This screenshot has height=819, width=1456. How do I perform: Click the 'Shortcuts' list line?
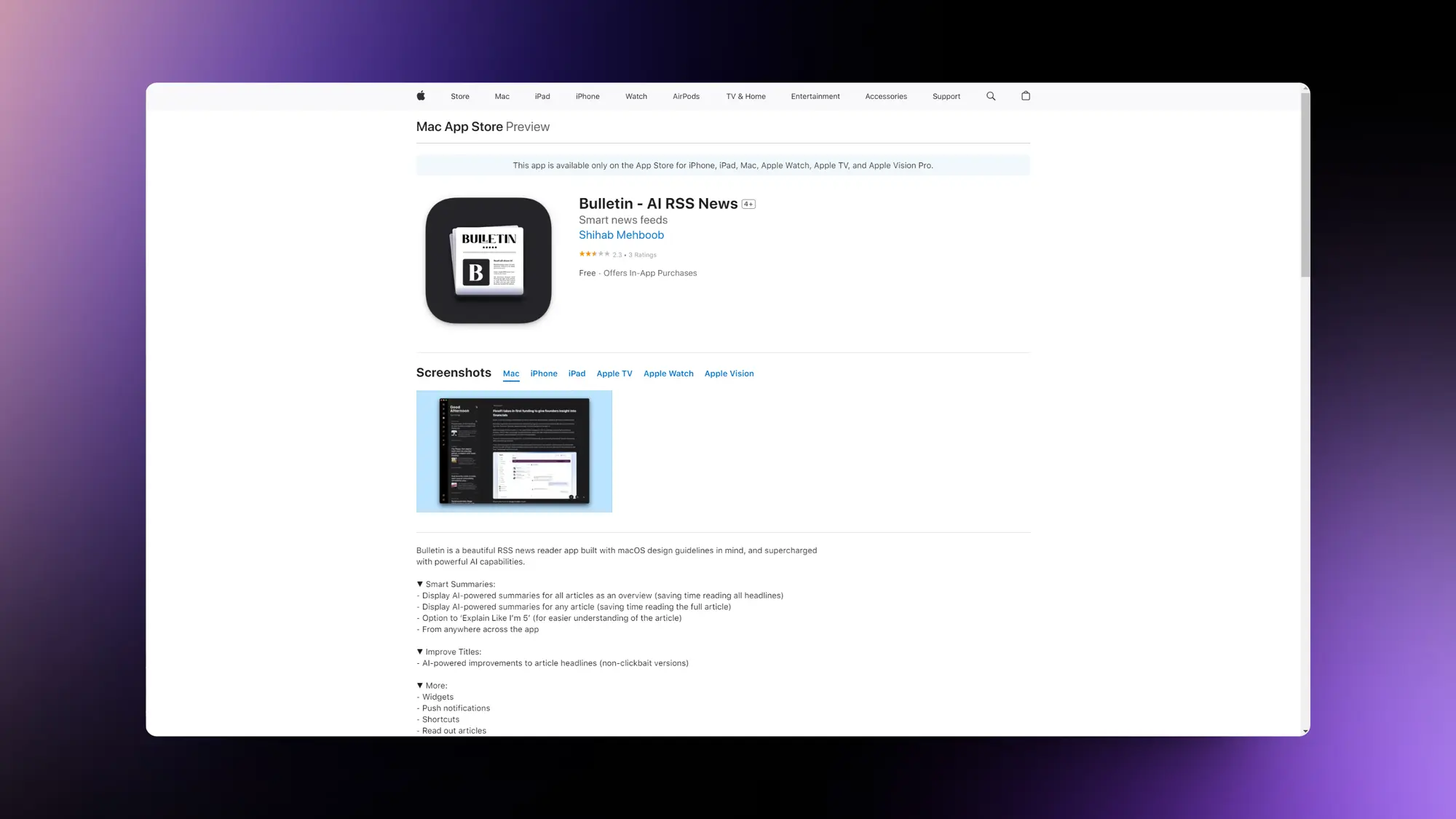tap(438, 719)
